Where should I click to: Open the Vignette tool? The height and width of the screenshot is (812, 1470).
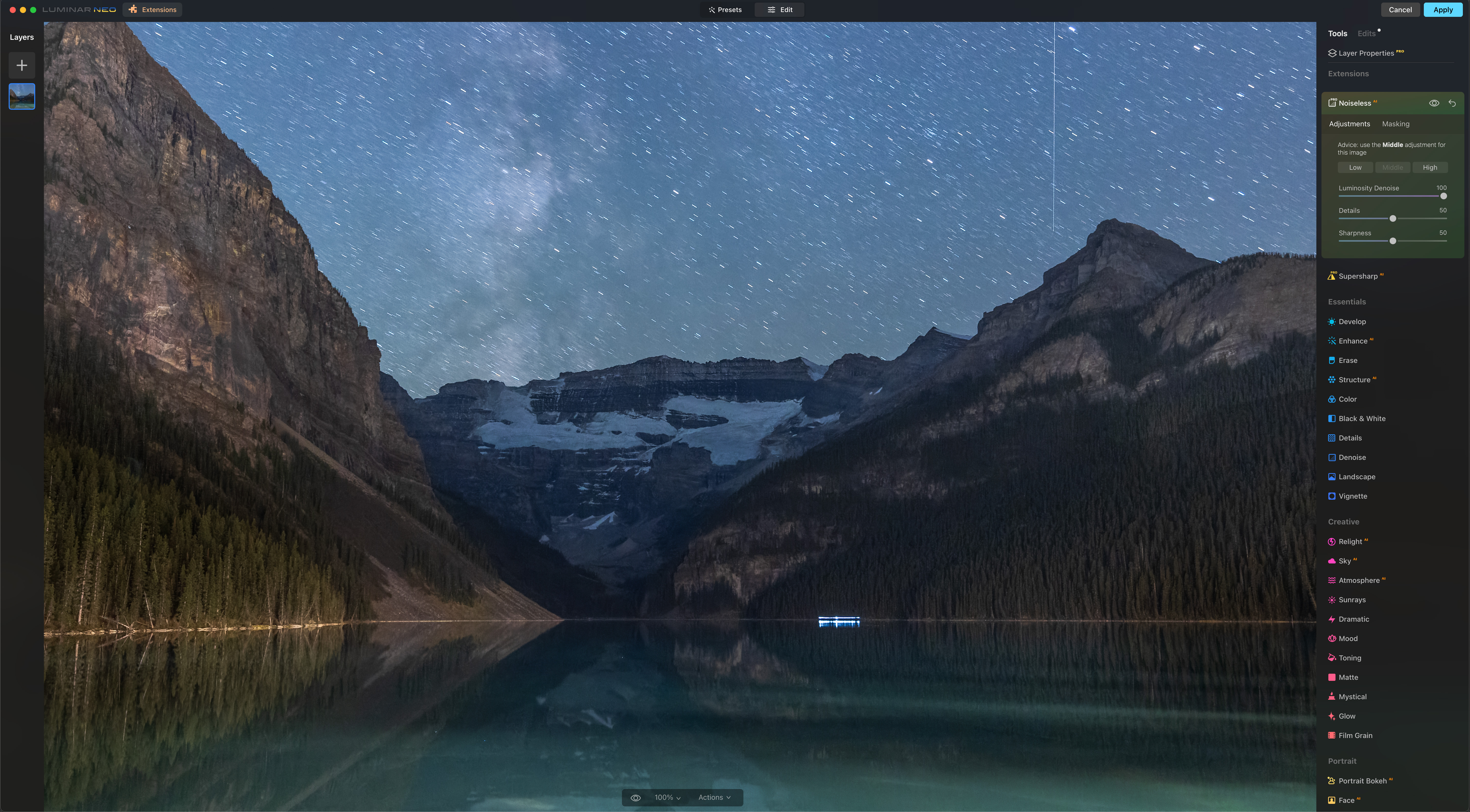tap(1352, 496)
